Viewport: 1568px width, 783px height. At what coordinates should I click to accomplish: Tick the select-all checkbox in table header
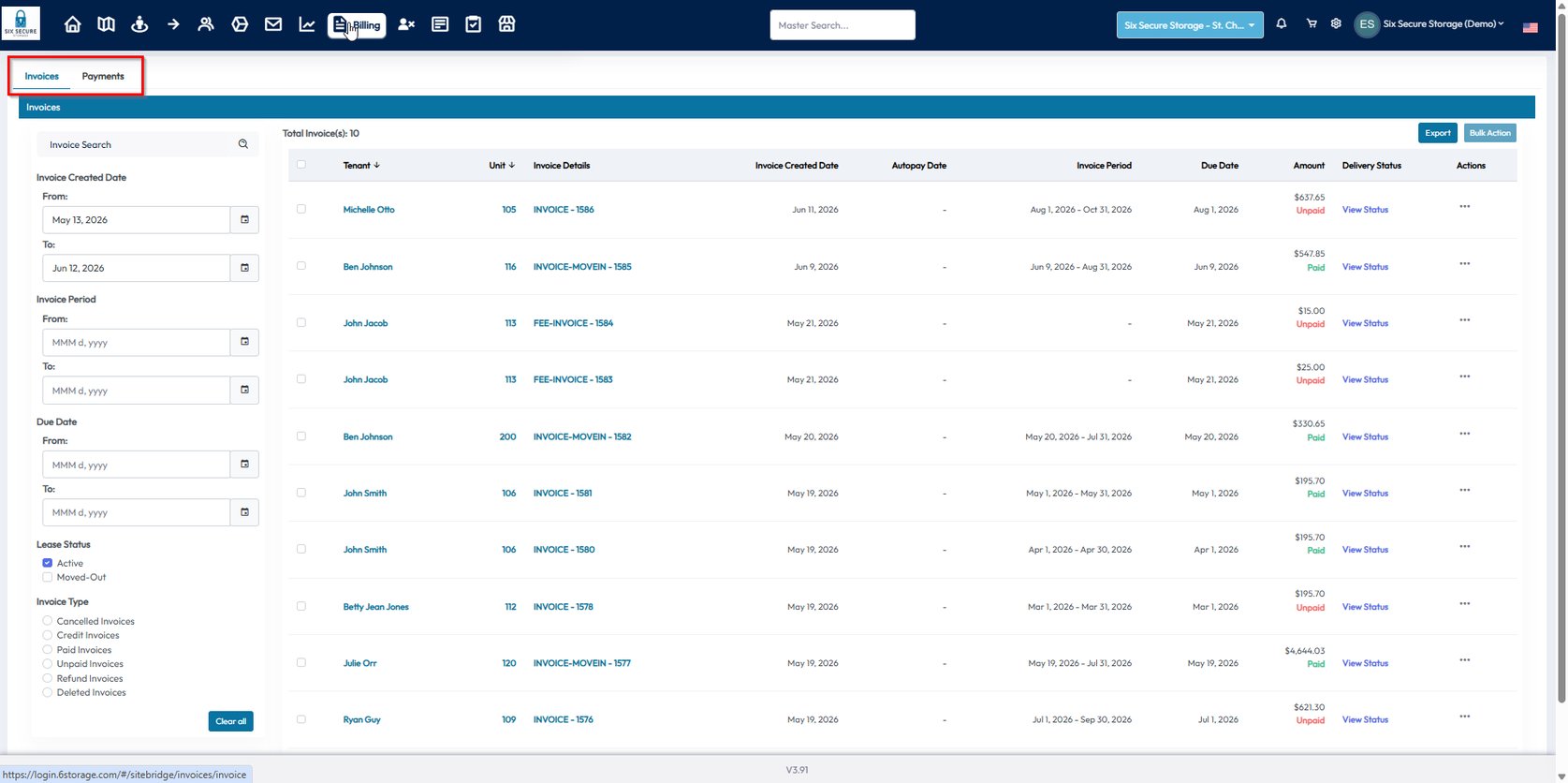point(301,165)
